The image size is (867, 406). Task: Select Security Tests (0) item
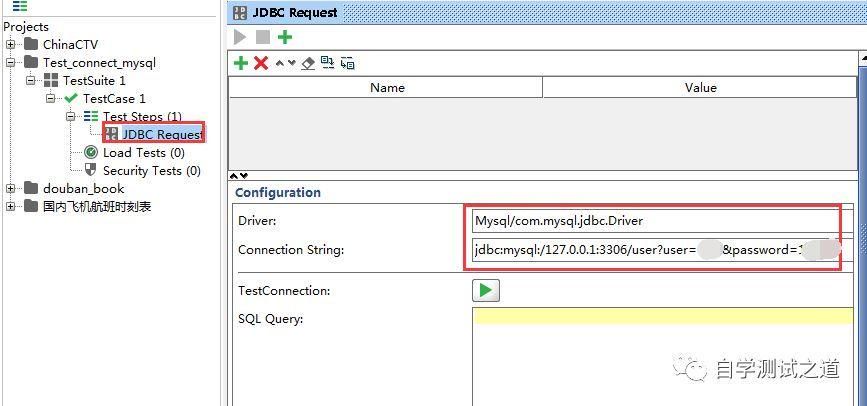[152, 171]
